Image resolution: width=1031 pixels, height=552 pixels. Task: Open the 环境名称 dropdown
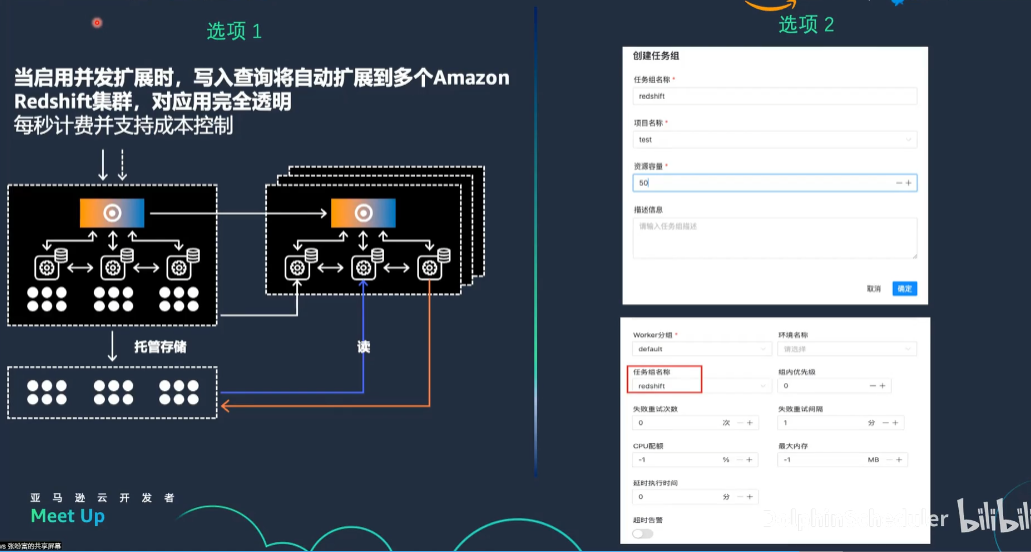point(847,349)
